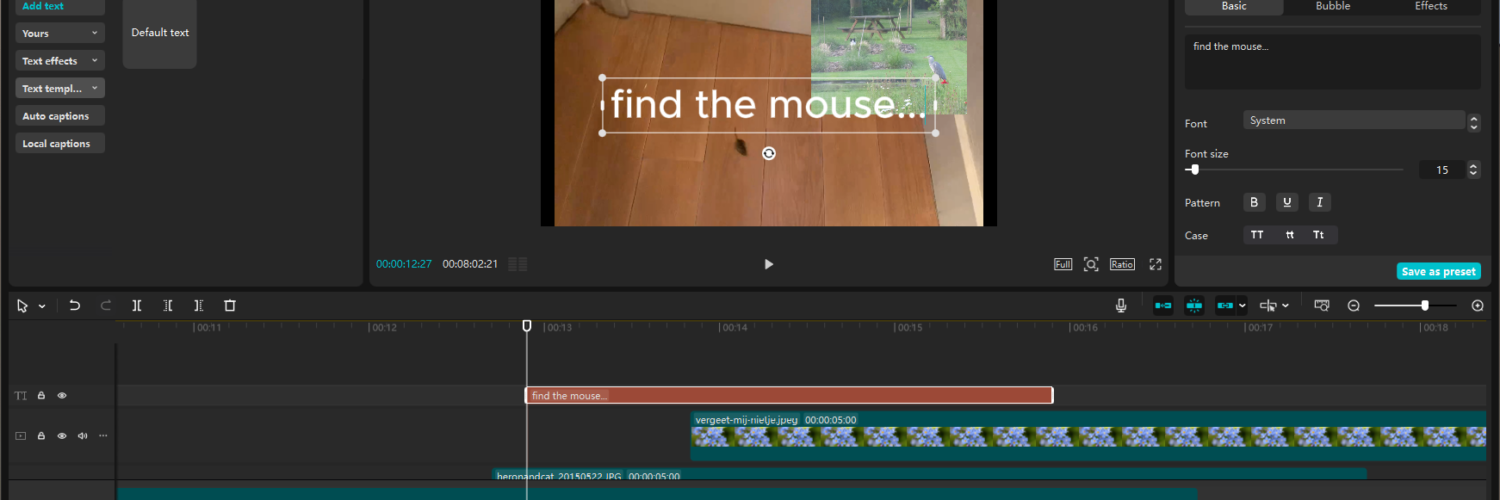This screenshot has height=500, width=1500.
Task: Start voiceover recording with microphone icon
Action: [1121, 306]
